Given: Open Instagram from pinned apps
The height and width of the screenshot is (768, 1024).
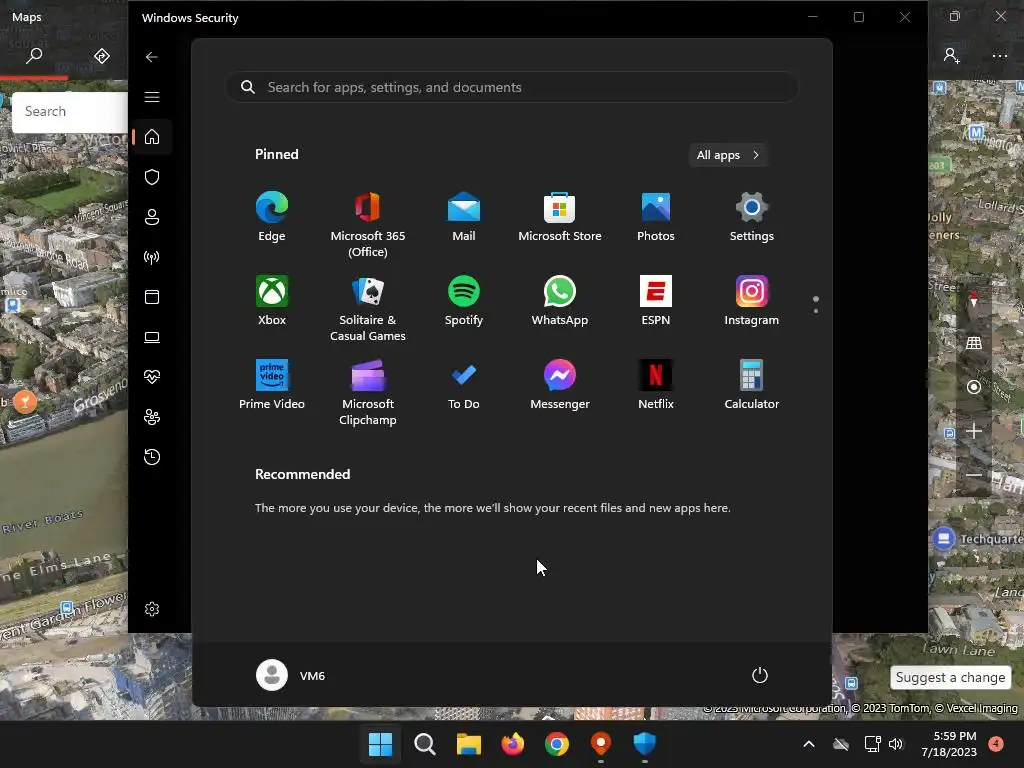Looking at the screenshot, I should click(x=752, y=301).
